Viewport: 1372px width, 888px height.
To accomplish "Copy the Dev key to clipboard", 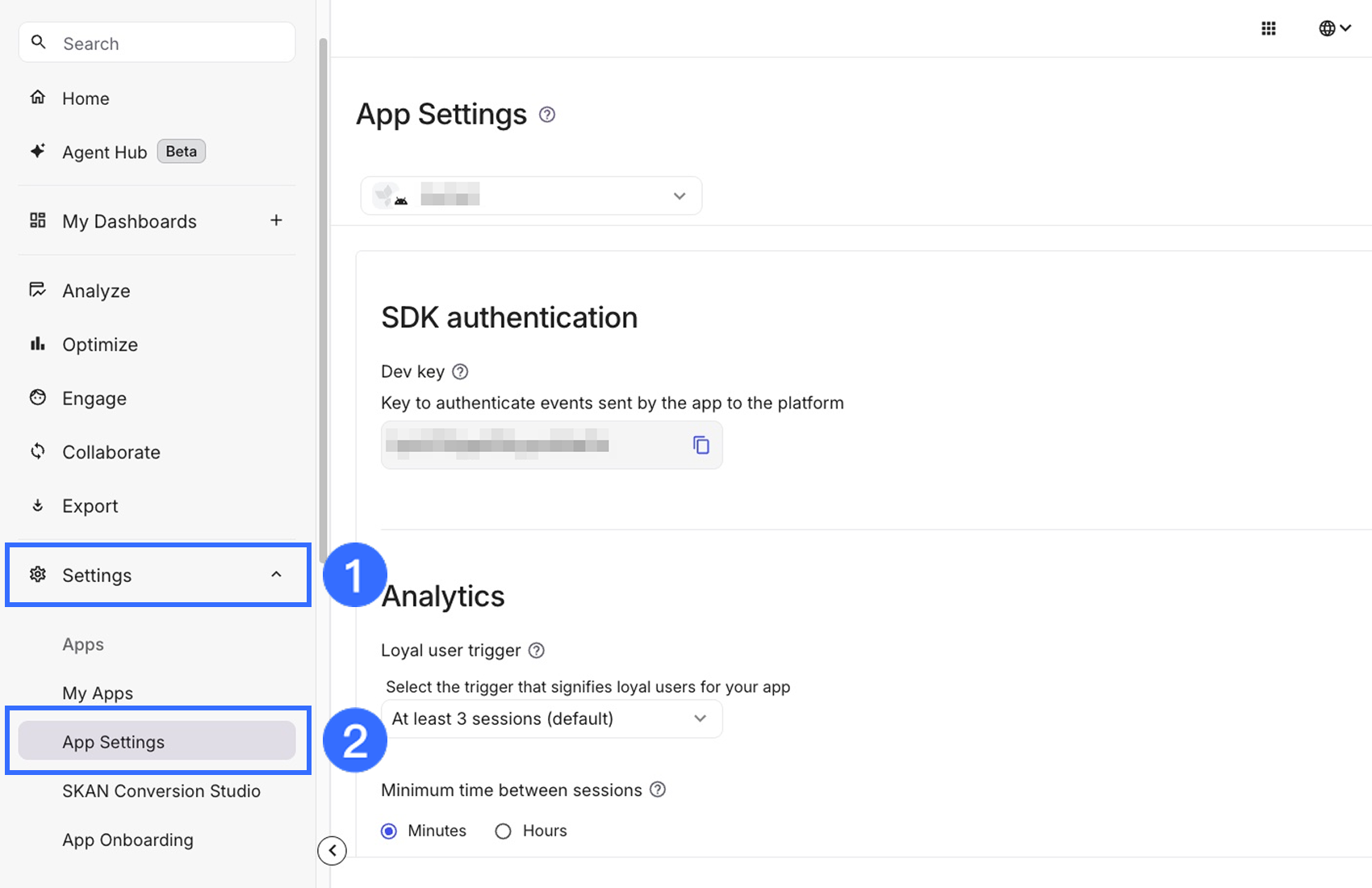I will pyautogui.click(x=701, y=445).
